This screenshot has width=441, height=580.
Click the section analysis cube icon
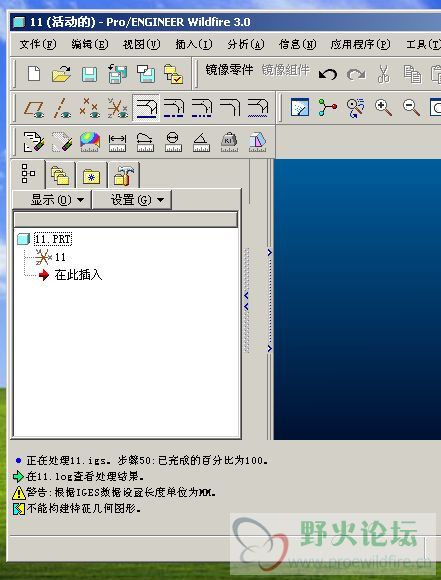(257, 142)
